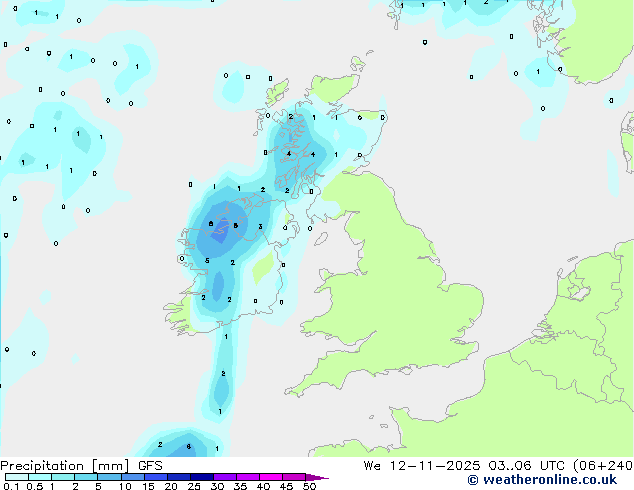The height and width of the screenshot is (490, 634).
Task: Click the '15' legend scale label
Action: point(148,486)
